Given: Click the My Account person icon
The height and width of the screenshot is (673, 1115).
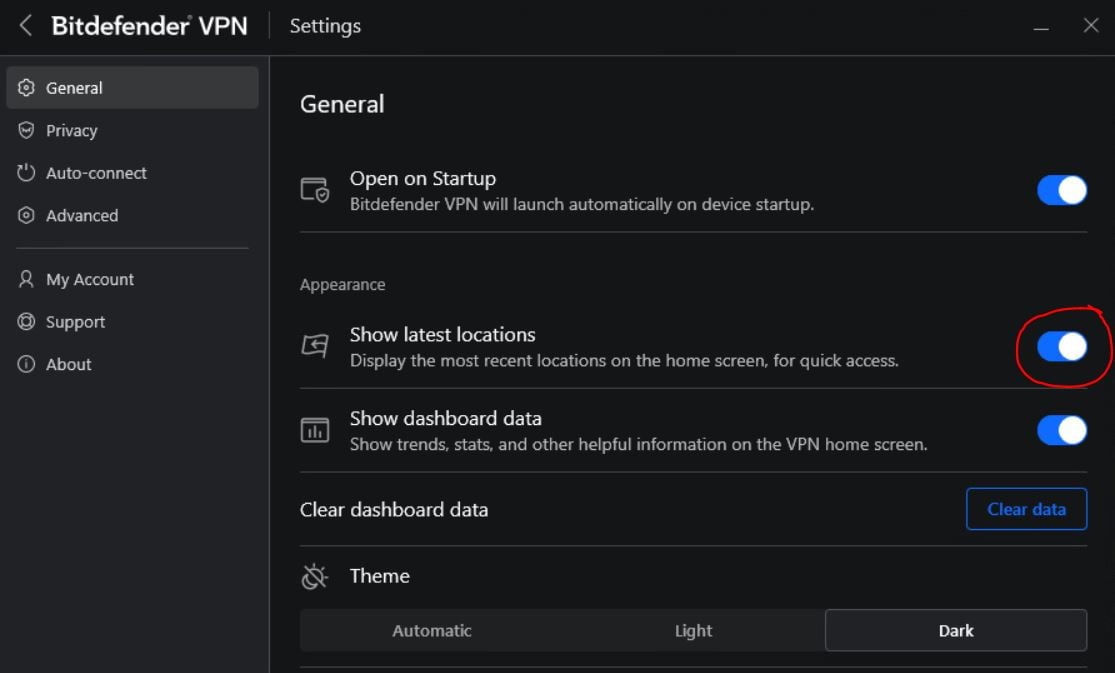Looking at the screenshot, I should coord(27,280).
